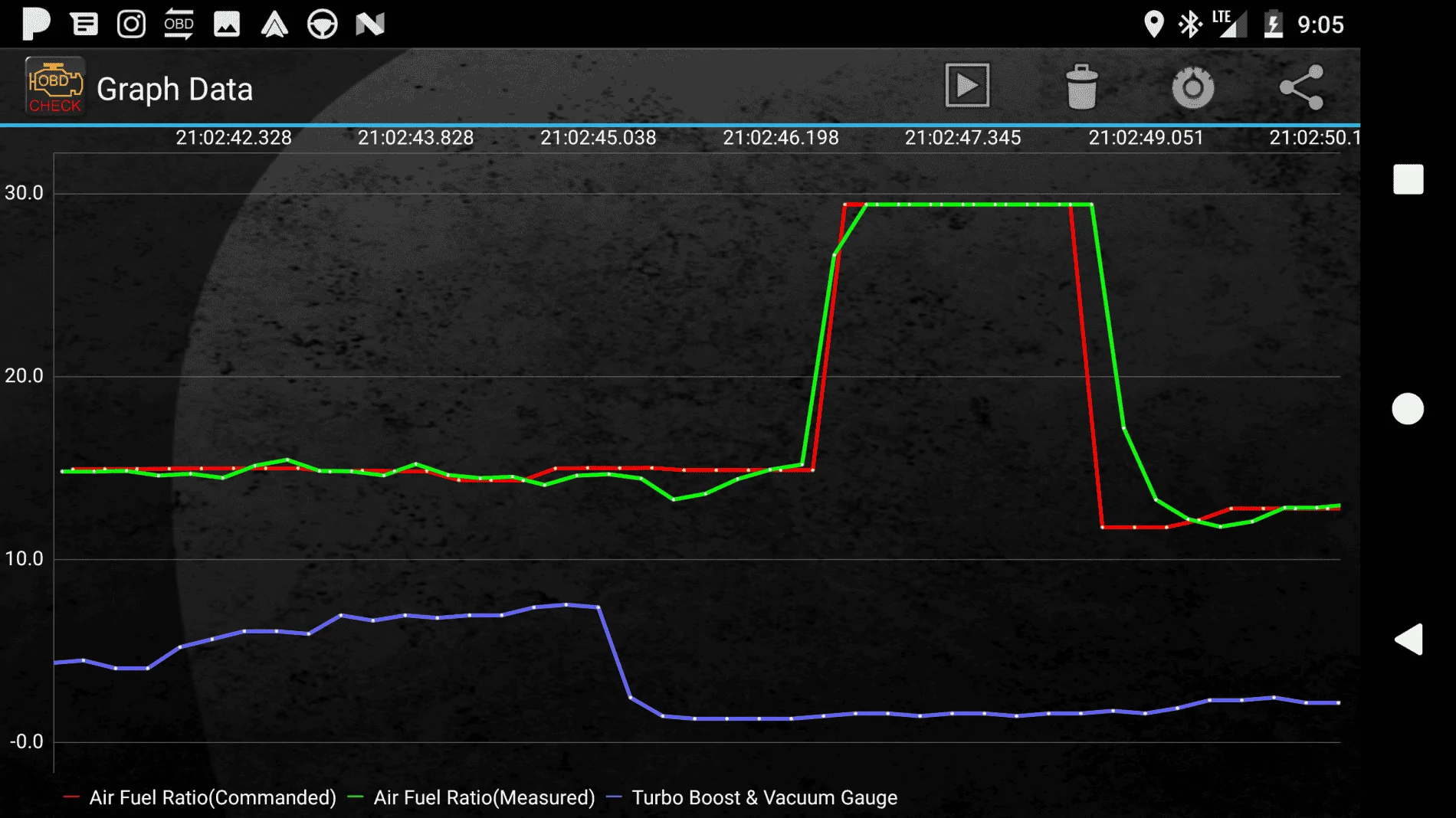Image resolution: width=1456 pixels, height=818 pixels.
Task: Tap the Bluetooth status icon
Action: pos(1190,25)
